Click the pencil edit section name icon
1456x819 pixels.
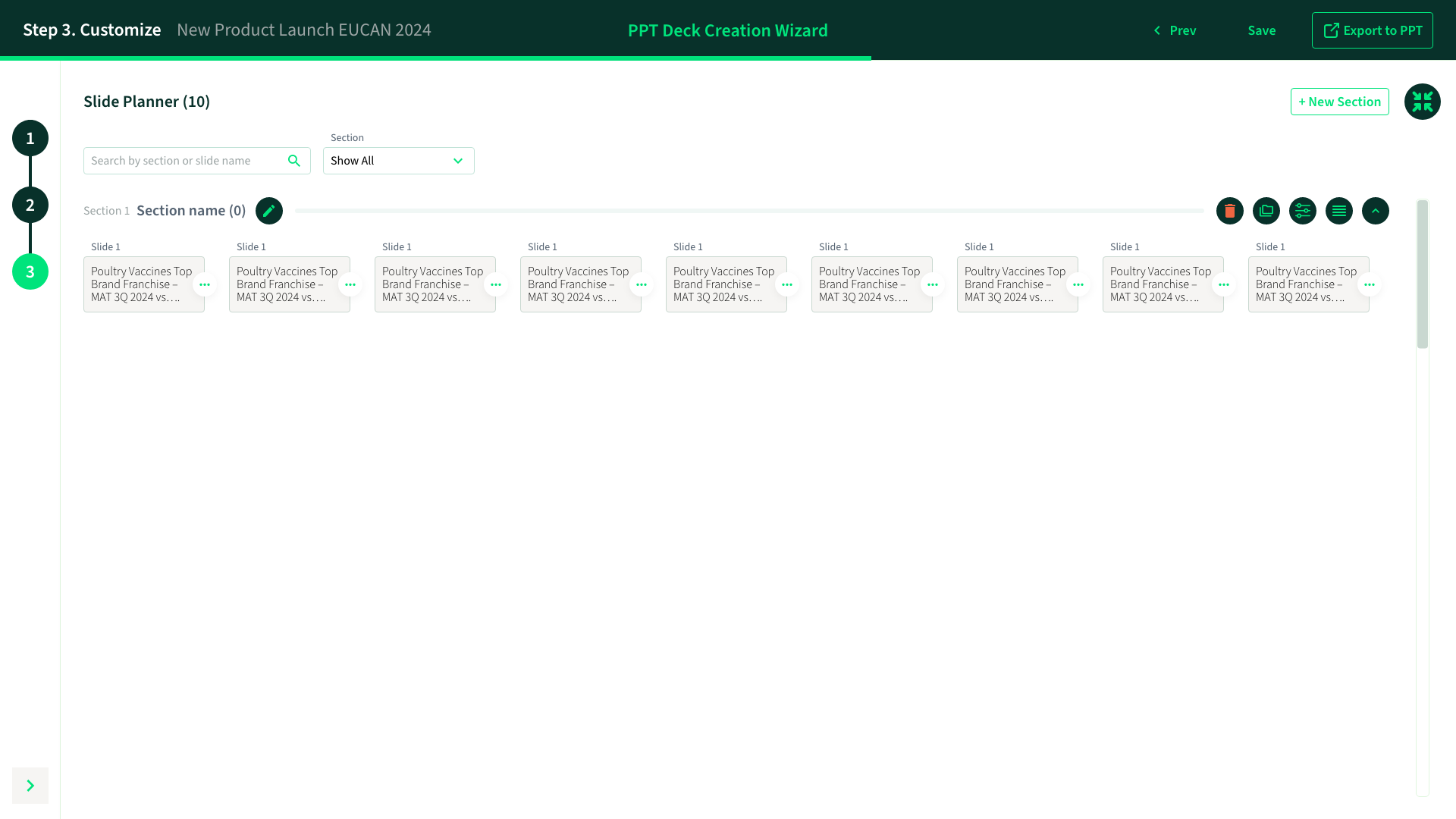[269, 211]
